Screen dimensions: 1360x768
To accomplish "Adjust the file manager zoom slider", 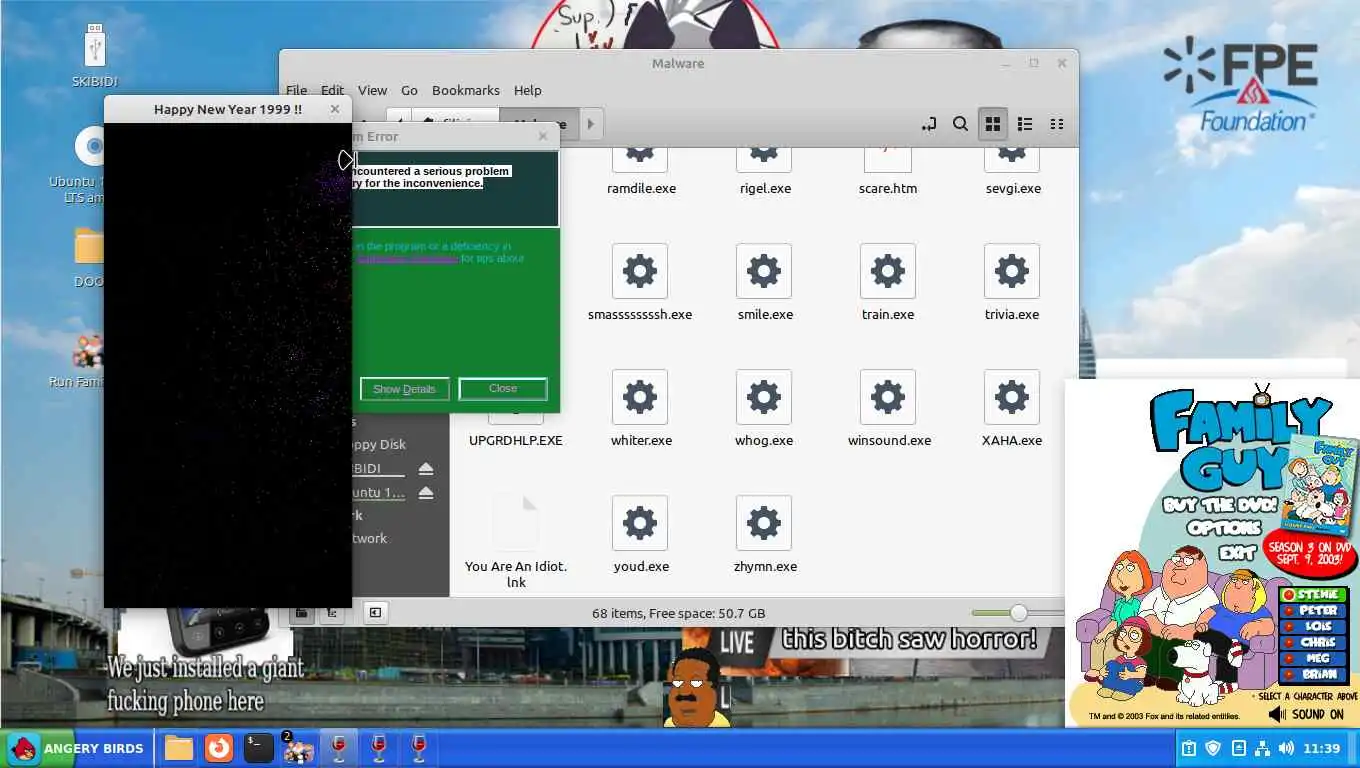I will pyautogui.click(x=1019, y=613).
